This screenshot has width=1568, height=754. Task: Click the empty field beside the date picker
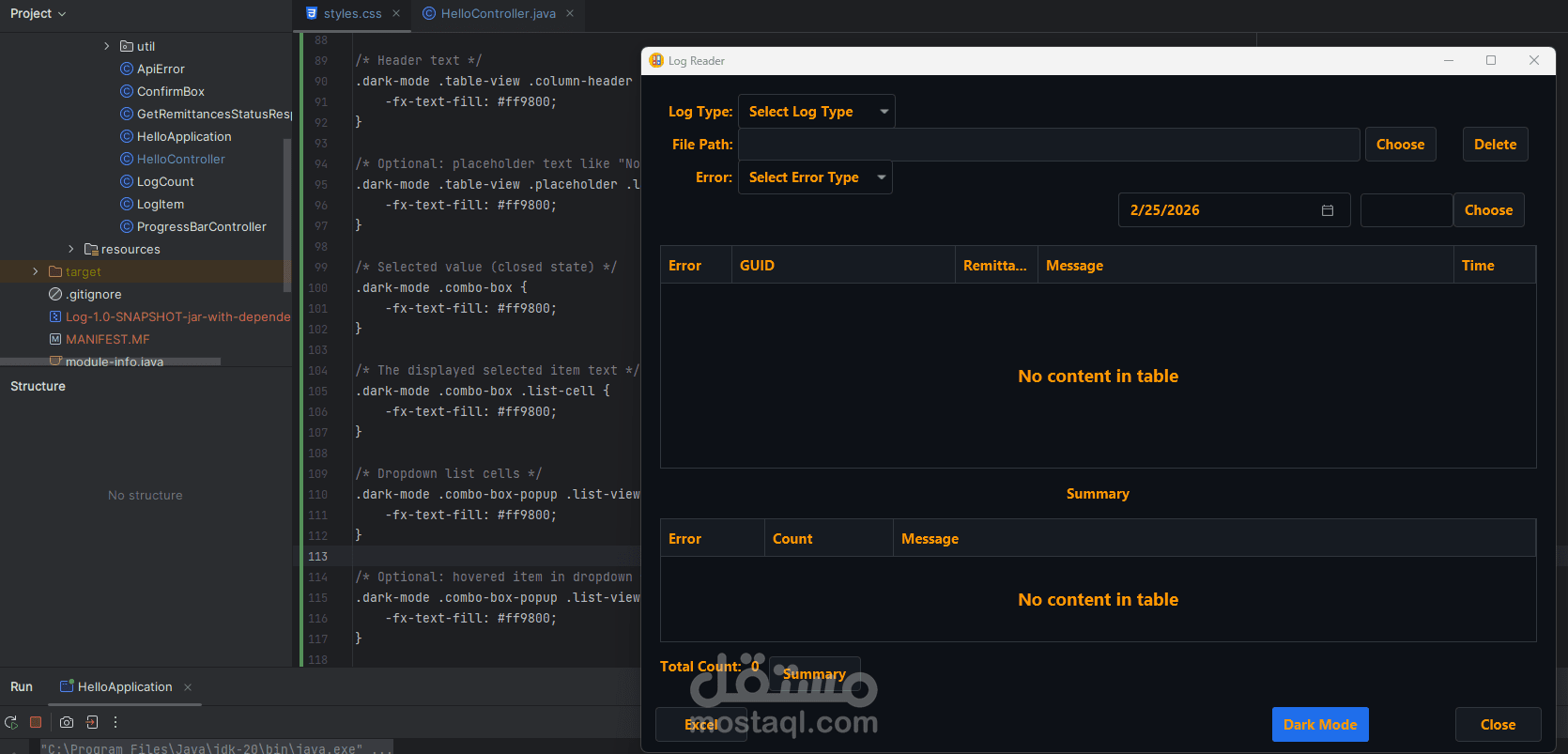1407,210
